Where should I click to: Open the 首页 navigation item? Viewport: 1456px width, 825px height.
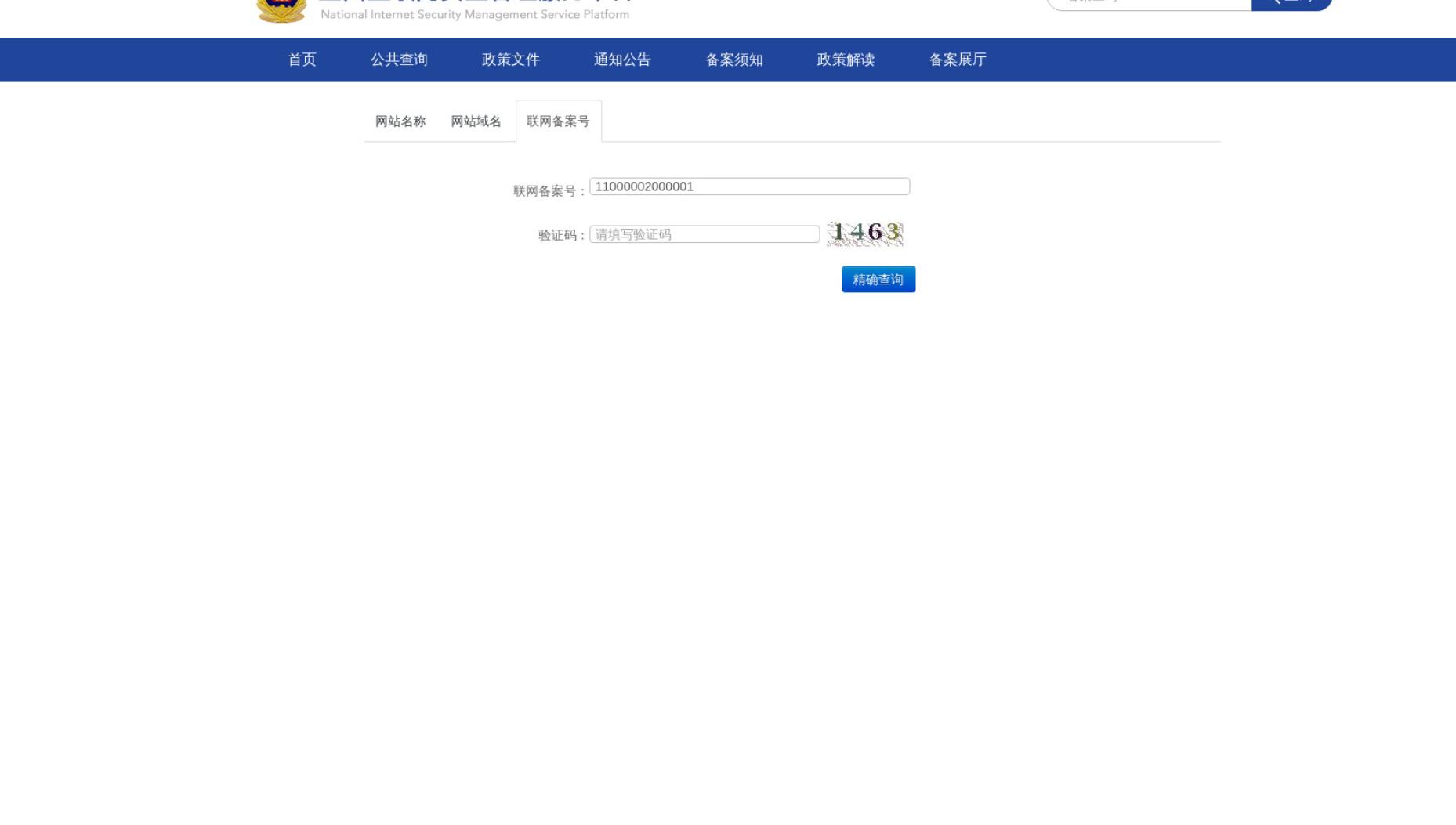pyautogui.click(x=302, y=60)
